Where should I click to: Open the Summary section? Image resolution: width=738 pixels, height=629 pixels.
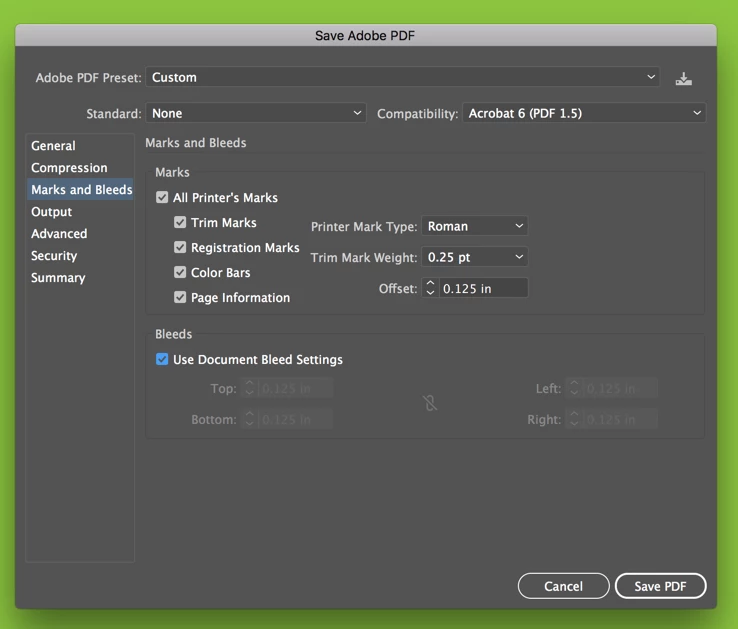(x=80, y=278)
